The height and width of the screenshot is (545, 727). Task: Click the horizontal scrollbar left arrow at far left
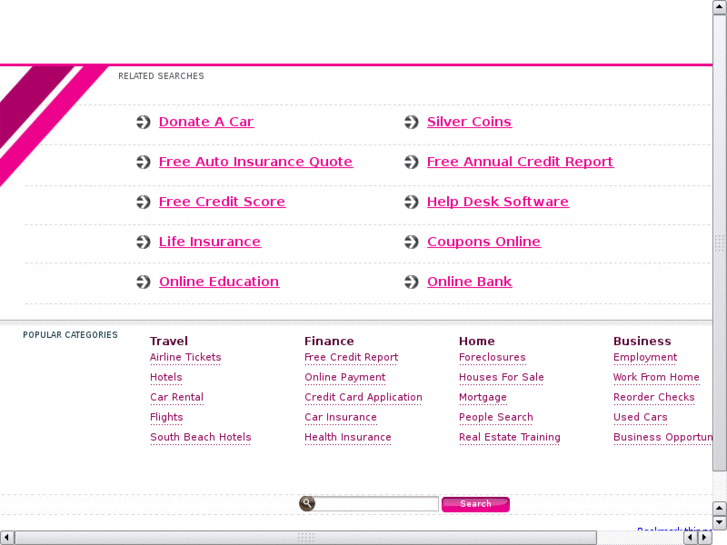[x=7, y=538]
